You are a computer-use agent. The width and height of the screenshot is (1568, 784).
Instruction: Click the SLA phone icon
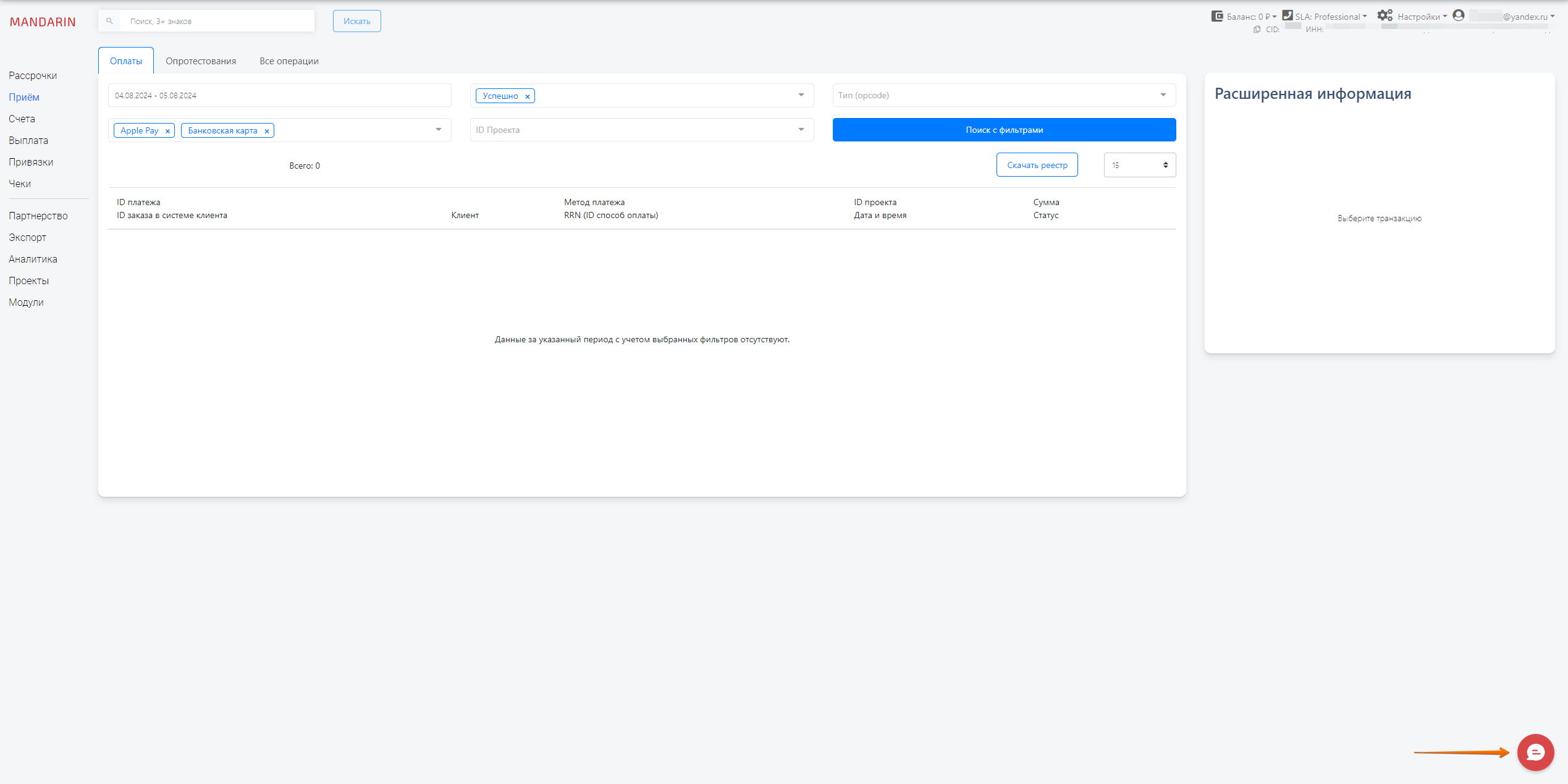coord(1288,15)
